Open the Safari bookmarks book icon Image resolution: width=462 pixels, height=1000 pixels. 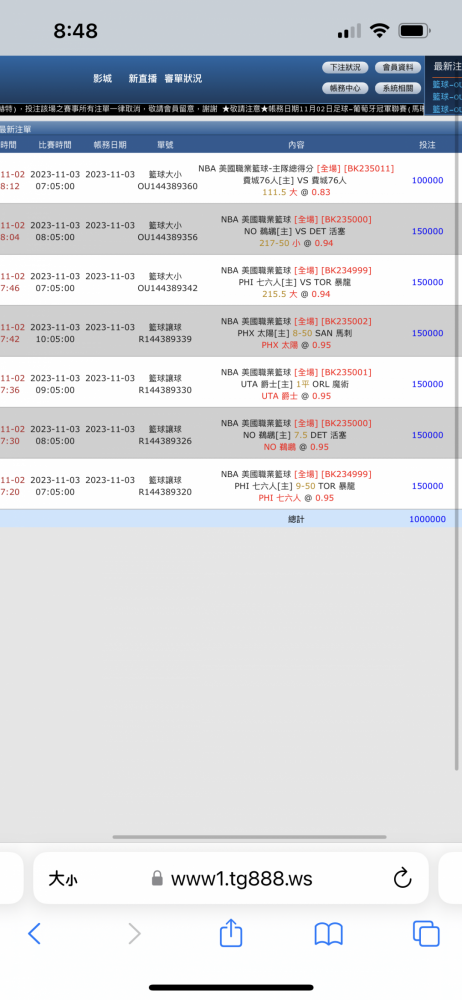329,934
